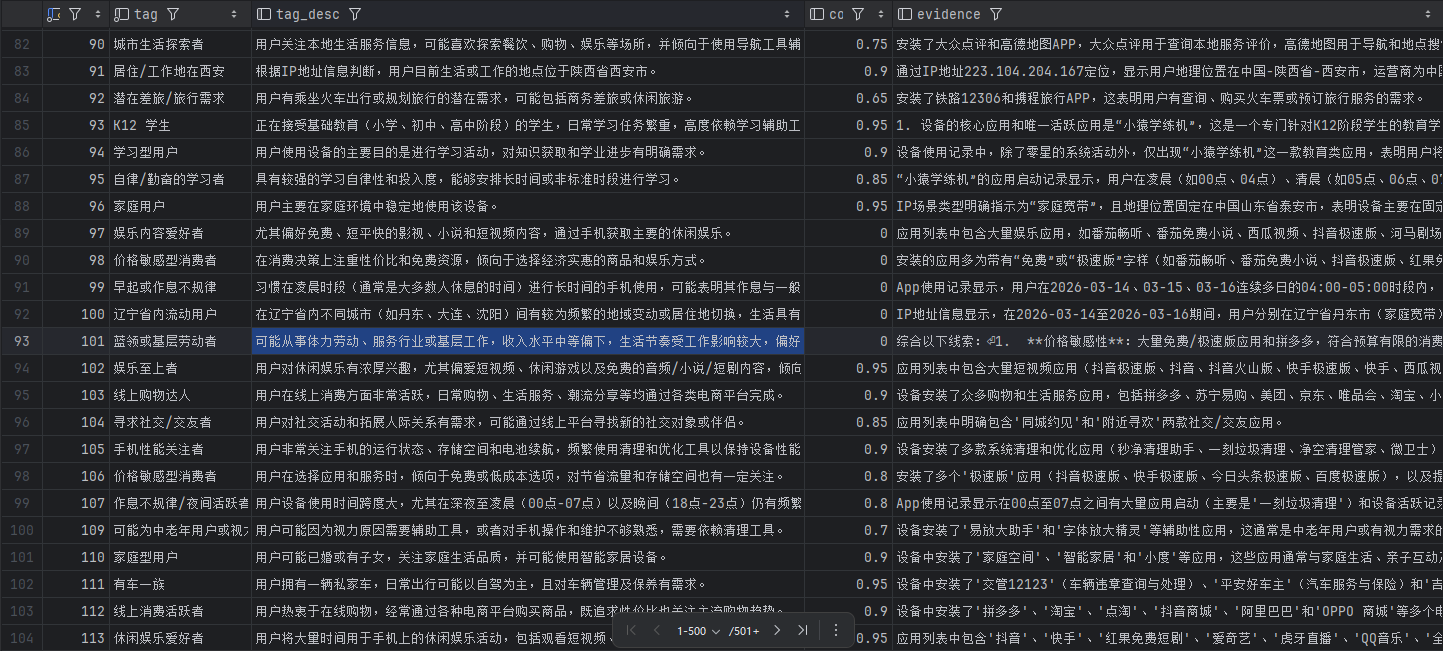The image size is (1443, 651).
Task: Select the tag cell '城市生活探索者'
Action: 180,44
